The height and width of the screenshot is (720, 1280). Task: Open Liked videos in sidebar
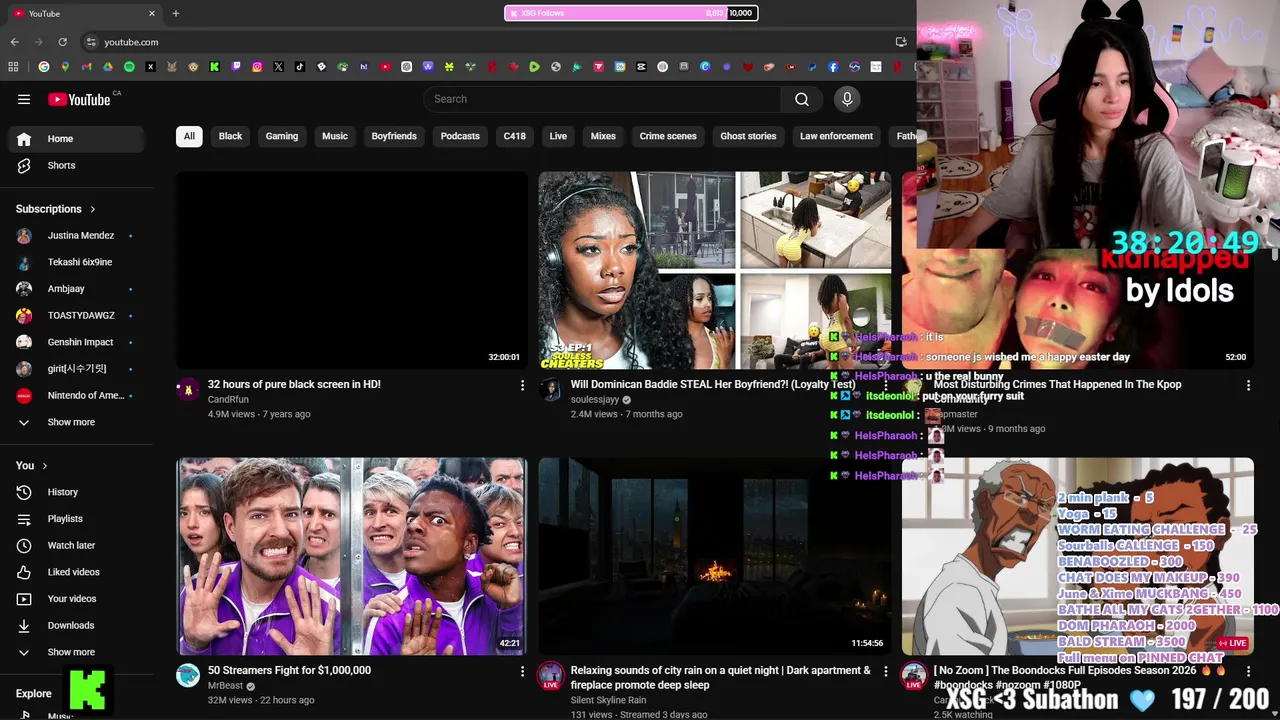tap(76, 572)
